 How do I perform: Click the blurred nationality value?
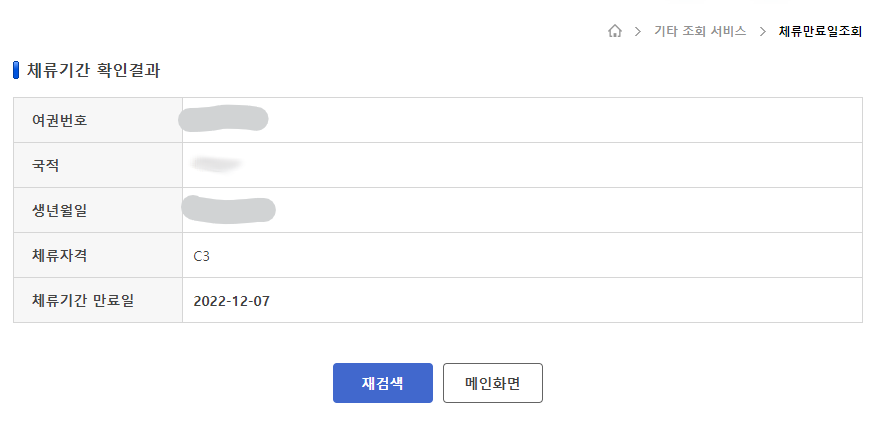point(217,163)
